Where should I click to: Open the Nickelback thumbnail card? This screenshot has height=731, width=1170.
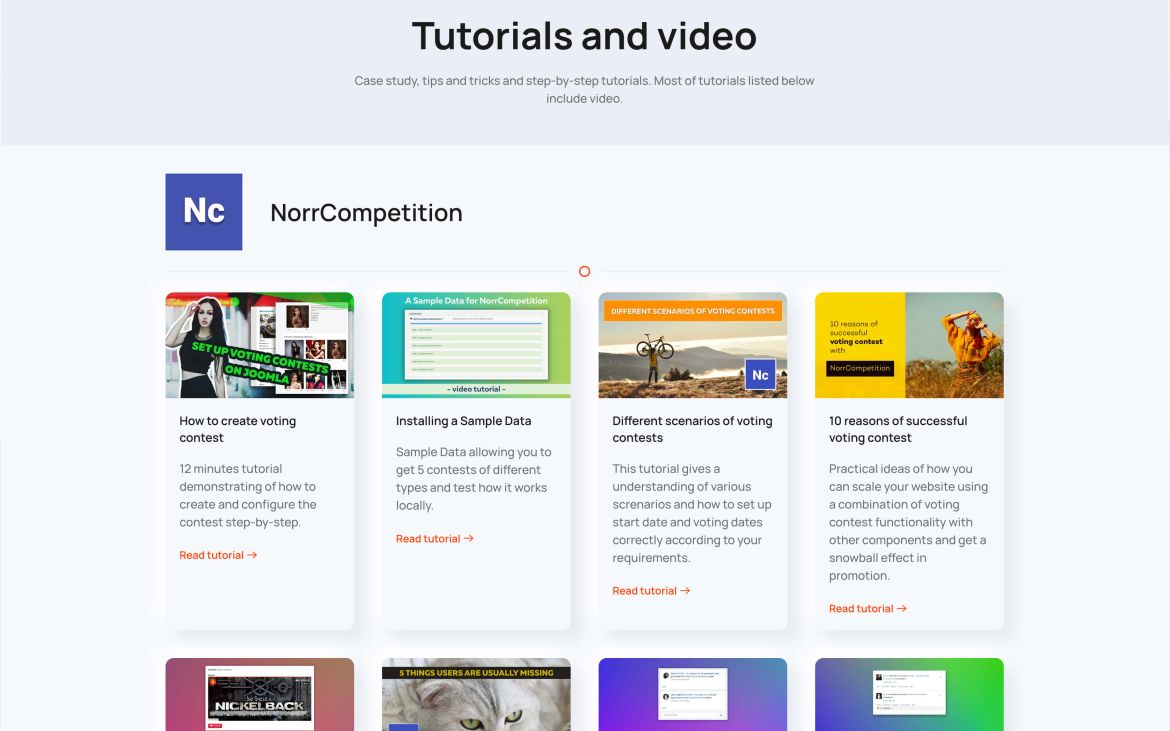pyautogui.click(x=260, y=694)
